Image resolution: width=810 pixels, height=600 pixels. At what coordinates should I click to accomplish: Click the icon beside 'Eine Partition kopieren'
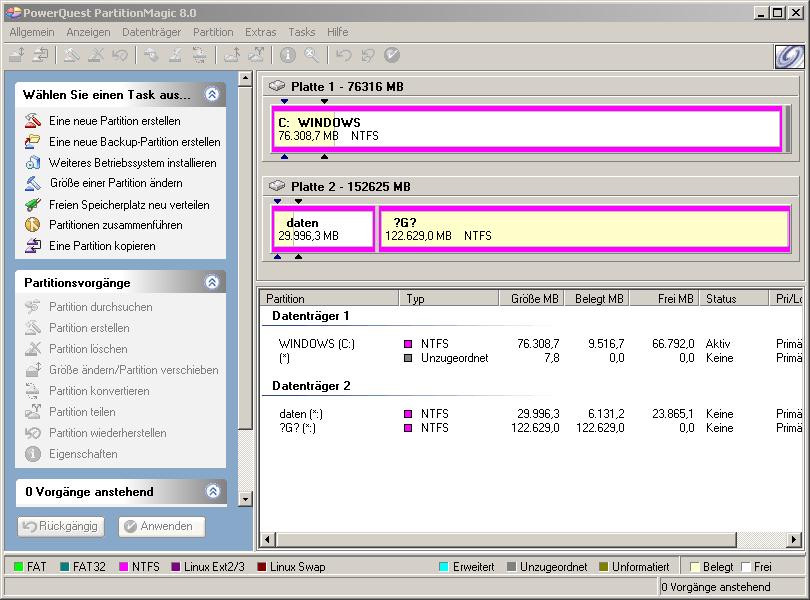(x=33, y=245)
